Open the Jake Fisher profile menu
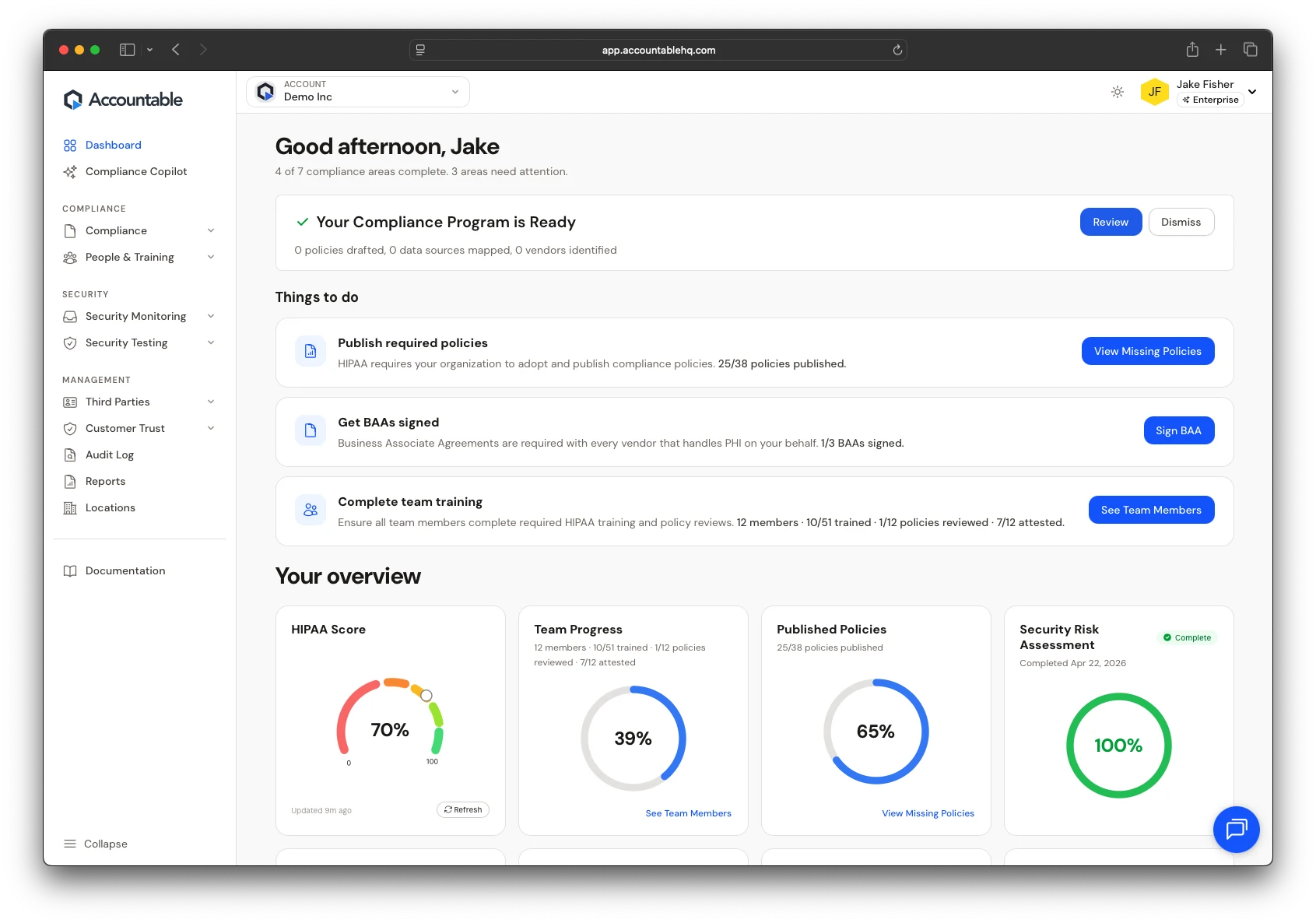 click(1202, 91)
